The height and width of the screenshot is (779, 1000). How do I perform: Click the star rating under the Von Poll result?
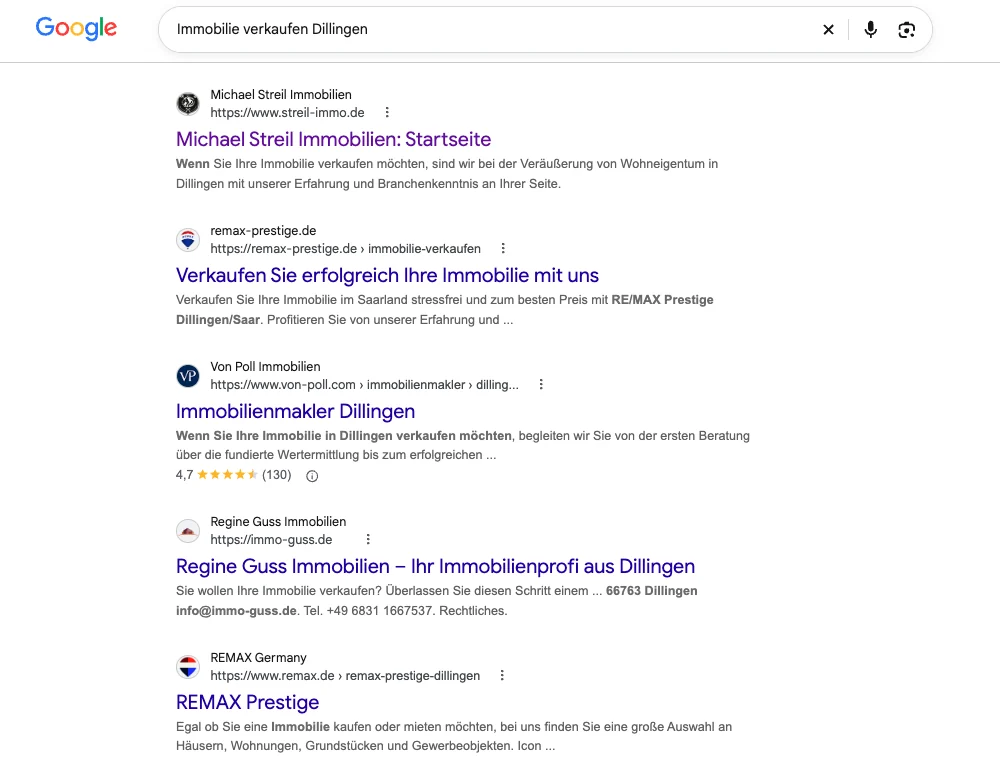(x=227, y=475)
